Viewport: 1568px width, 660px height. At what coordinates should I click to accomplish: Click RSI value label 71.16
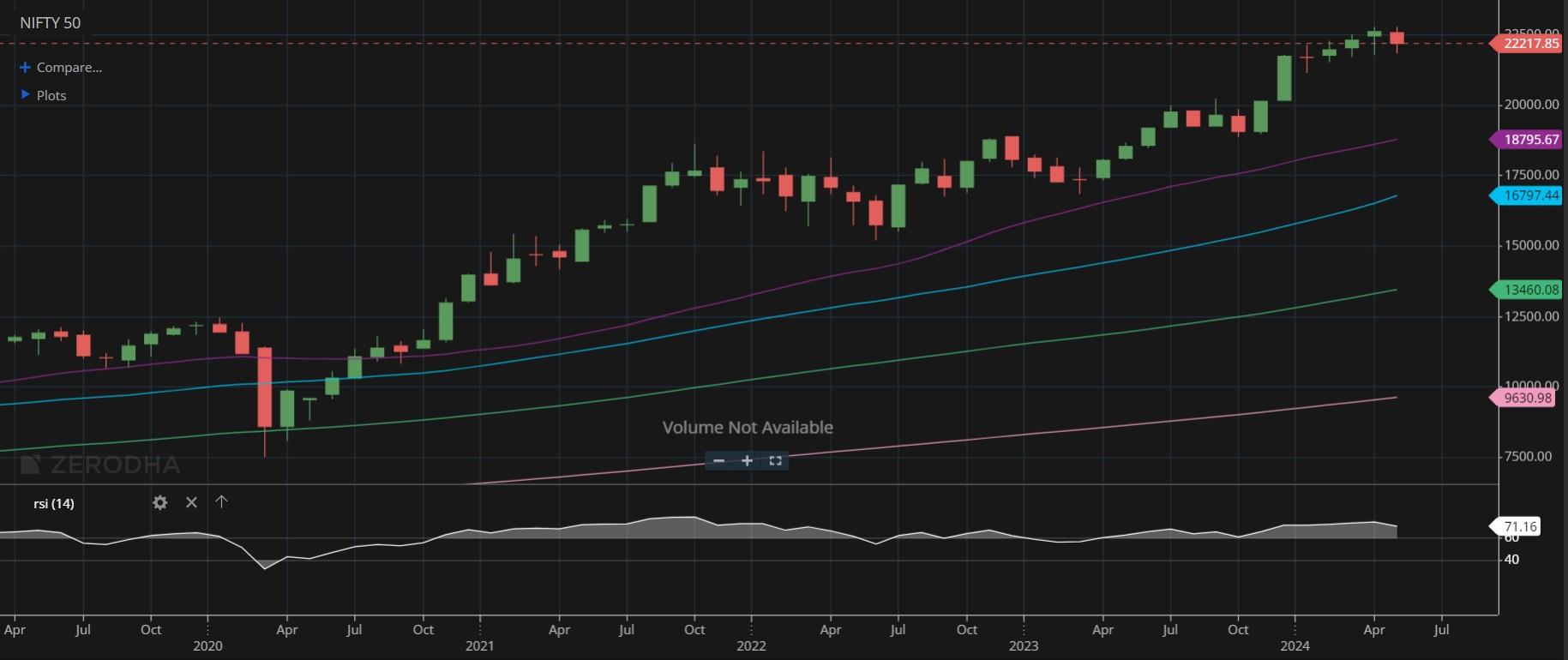tap(1518, 526)
